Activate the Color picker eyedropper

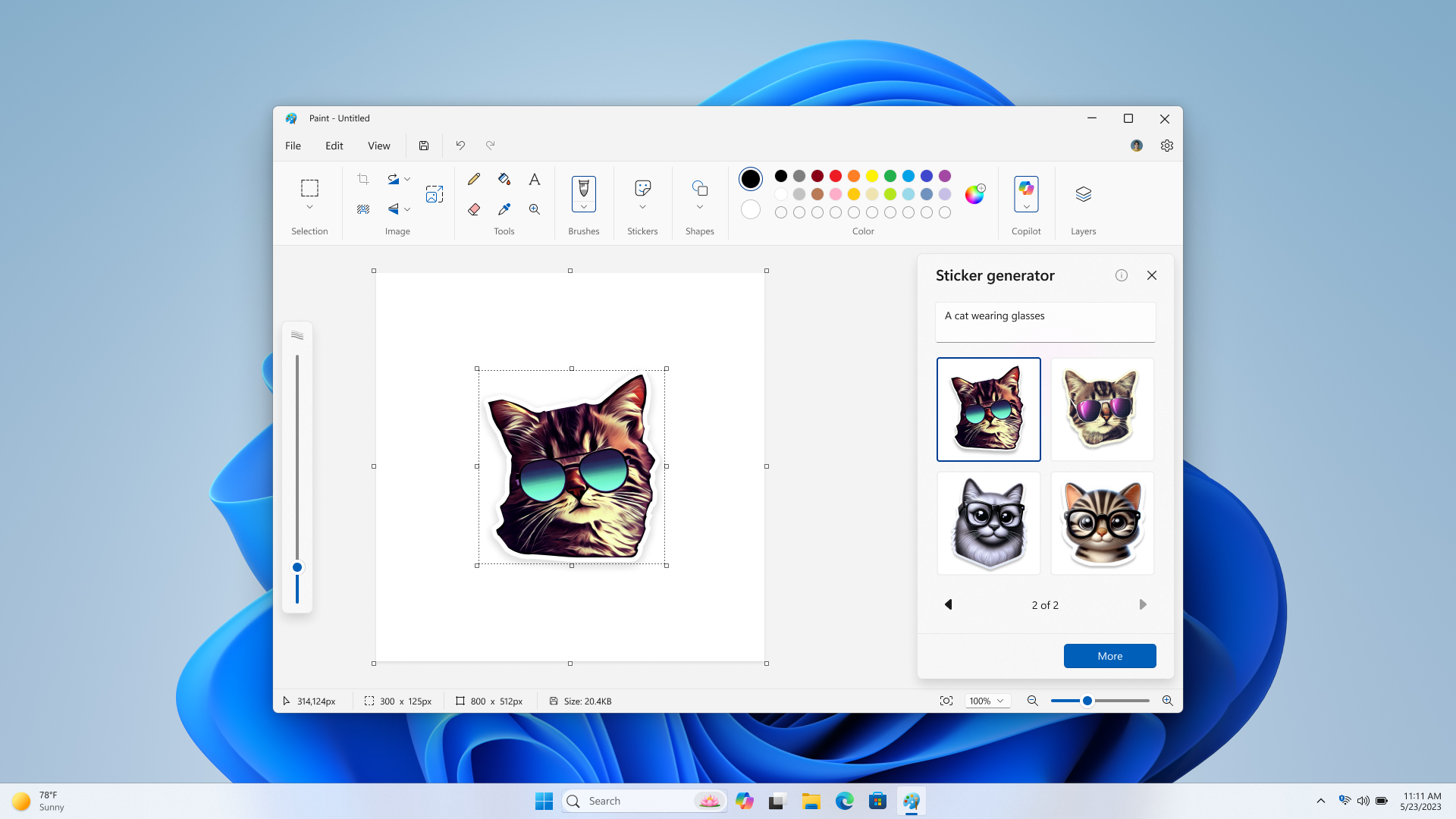coord(504,209)
